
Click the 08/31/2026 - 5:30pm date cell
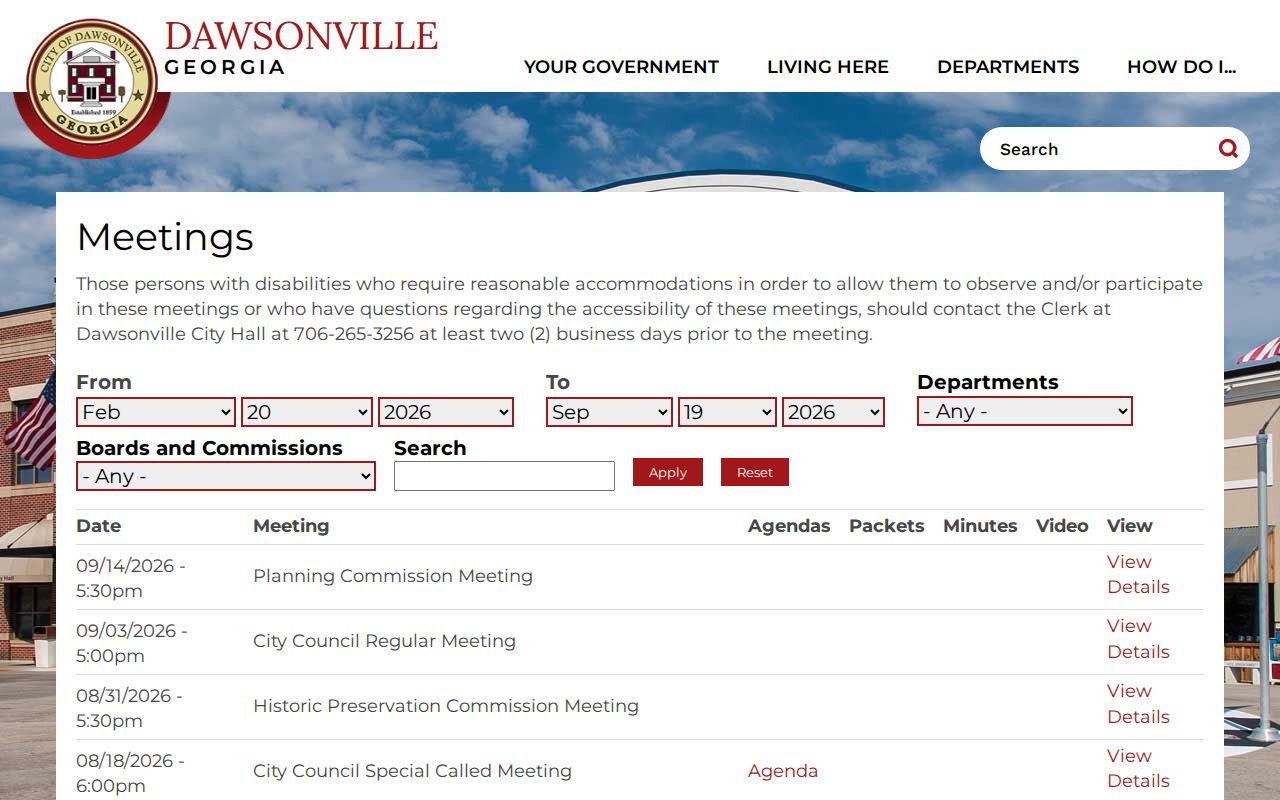pyautogui.click(x=130, y=708)
